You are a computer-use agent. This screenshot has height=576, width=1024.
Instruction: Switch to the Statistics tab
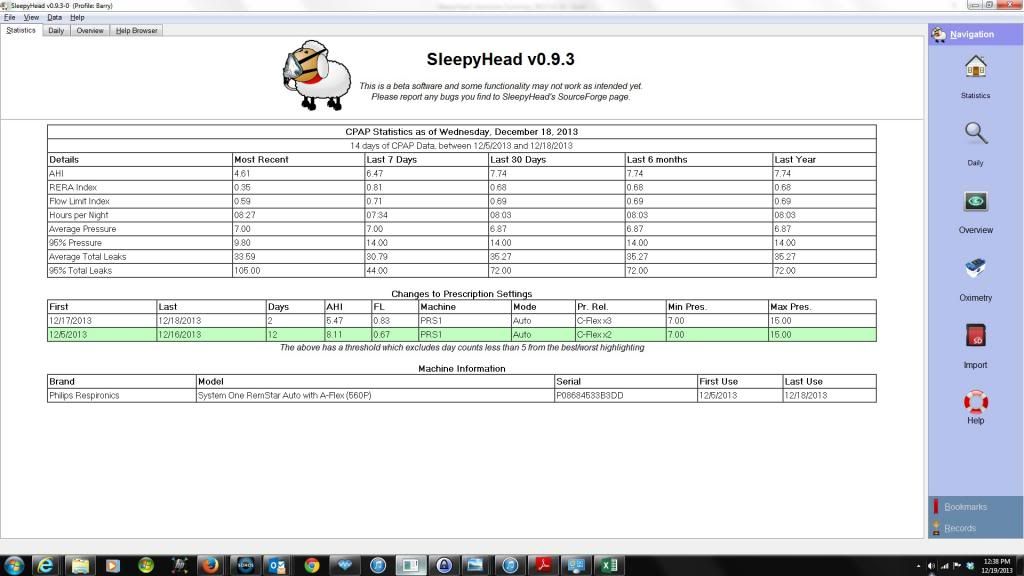[x=21, y=30]
